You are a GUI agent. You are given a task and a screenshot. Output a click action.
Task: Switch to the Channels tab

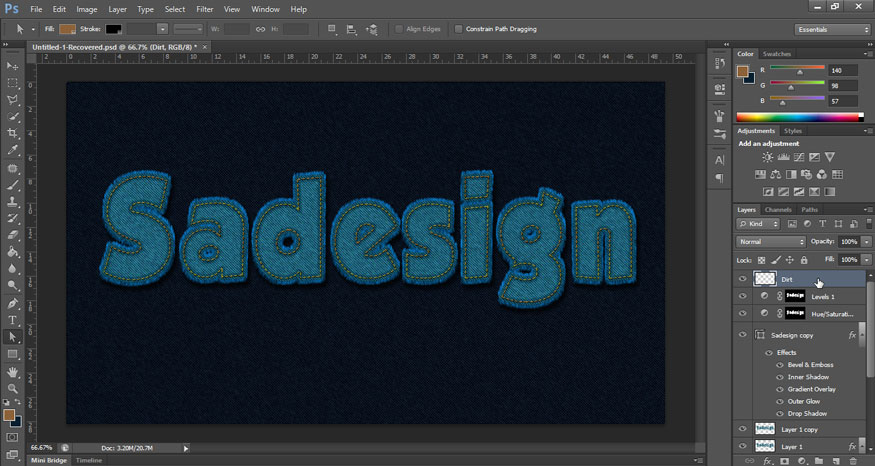(x=778, y=210)
